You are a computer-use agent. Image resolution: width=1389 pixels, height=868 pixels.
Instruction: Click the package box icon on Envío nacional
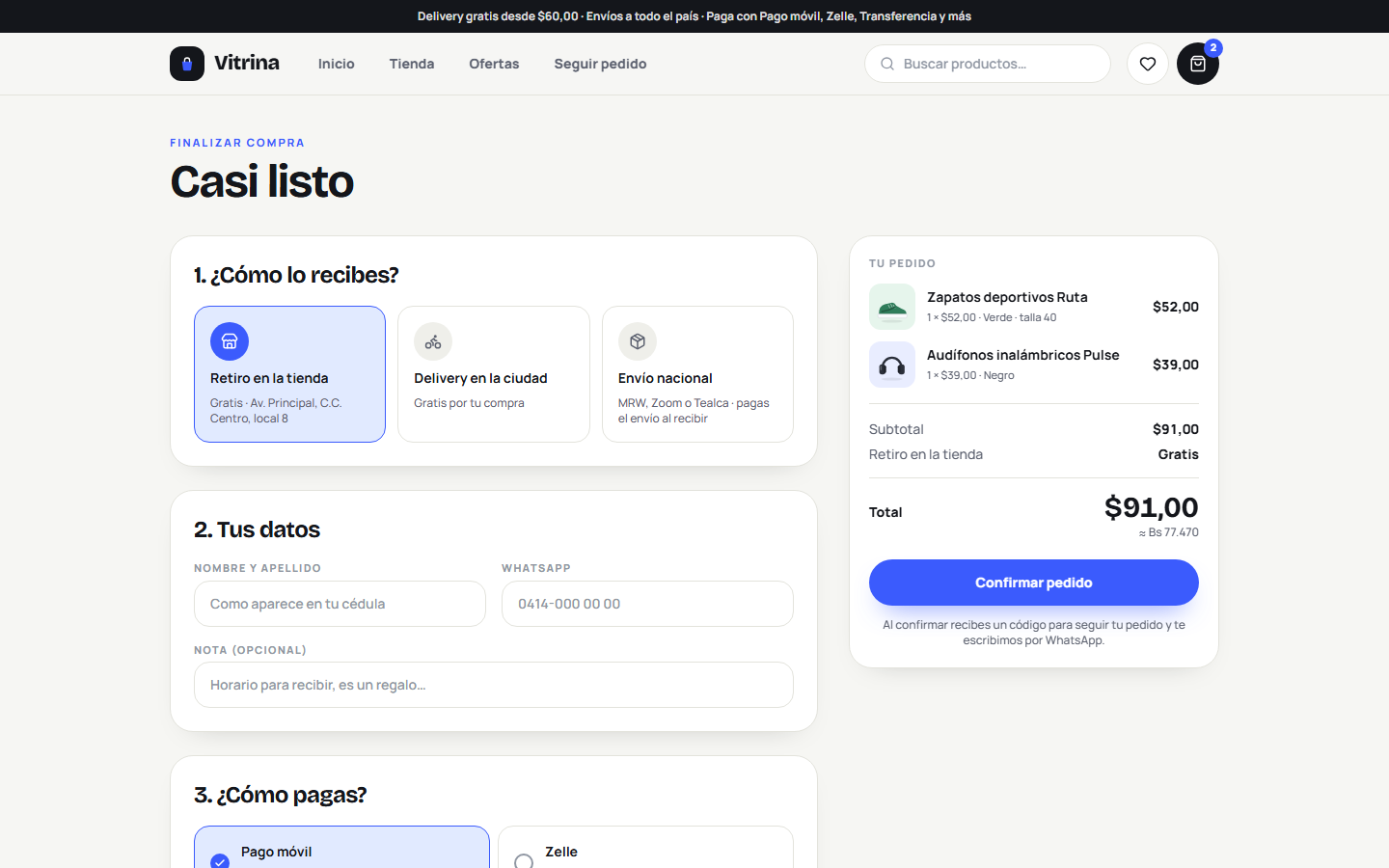pos(638,341)
